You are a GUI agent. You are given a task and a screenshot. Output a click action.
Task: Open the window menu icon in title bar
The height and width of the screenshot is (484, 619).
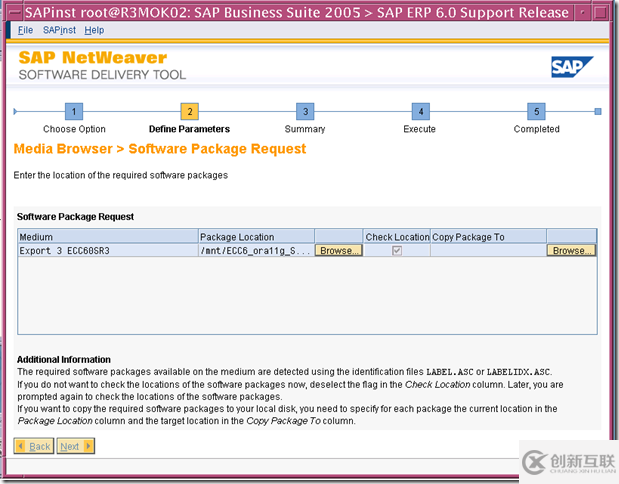pyautogui.click(x=15, y=13)
